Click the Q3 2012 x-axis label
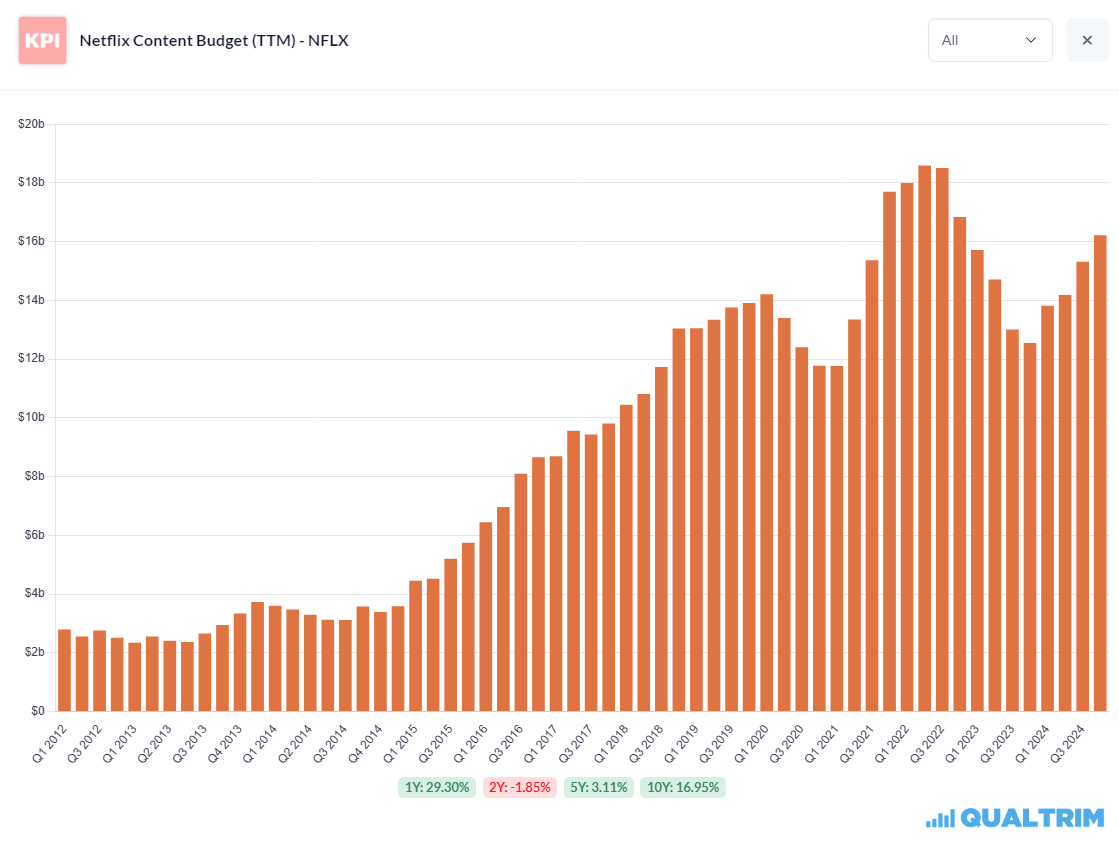Viewport: 1119px width, 848px height. [84, 744]
